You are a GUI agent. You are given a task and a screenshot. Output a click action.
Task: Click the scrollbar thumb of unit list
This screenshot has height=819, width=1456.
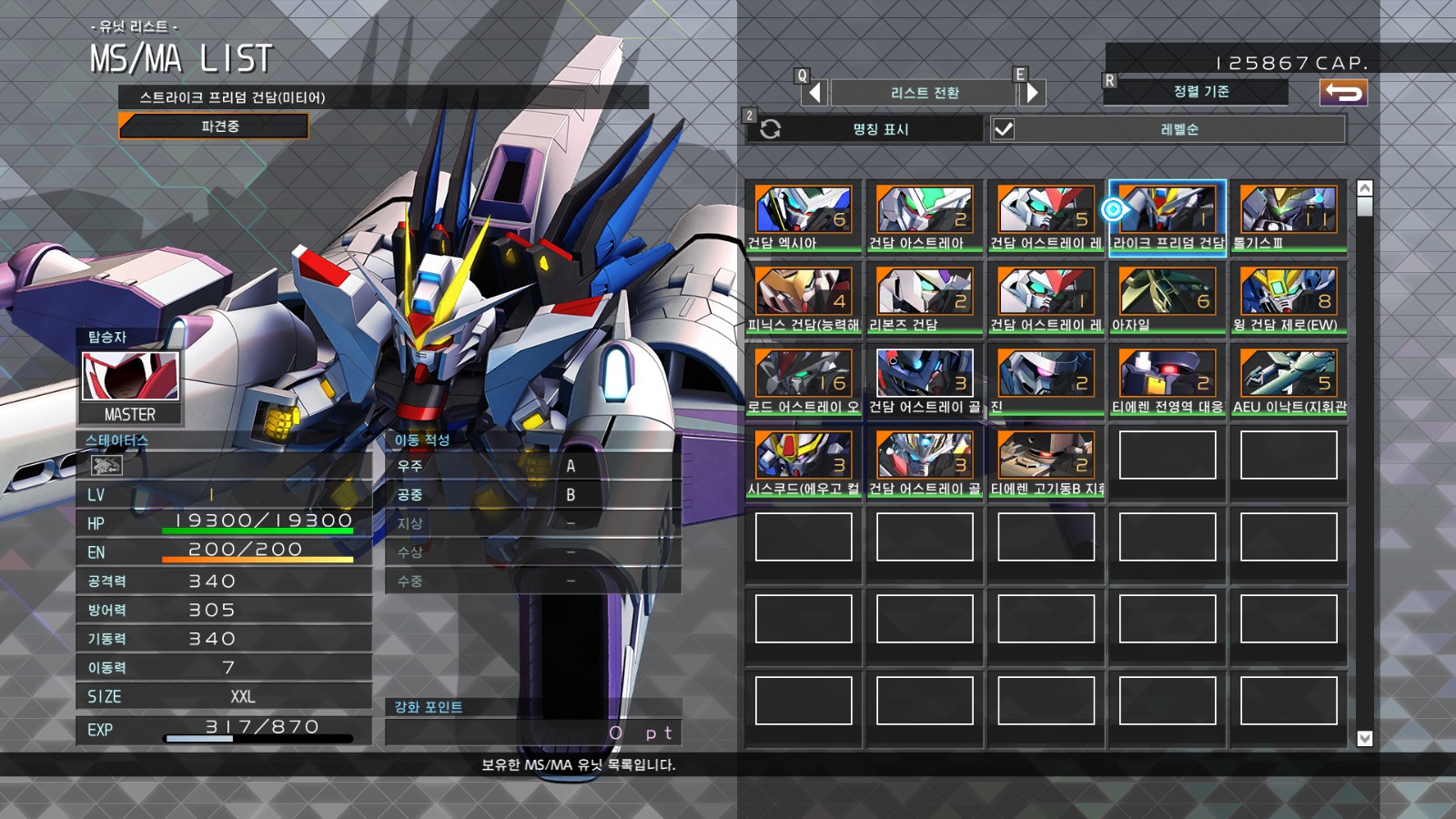[1364, 207]
